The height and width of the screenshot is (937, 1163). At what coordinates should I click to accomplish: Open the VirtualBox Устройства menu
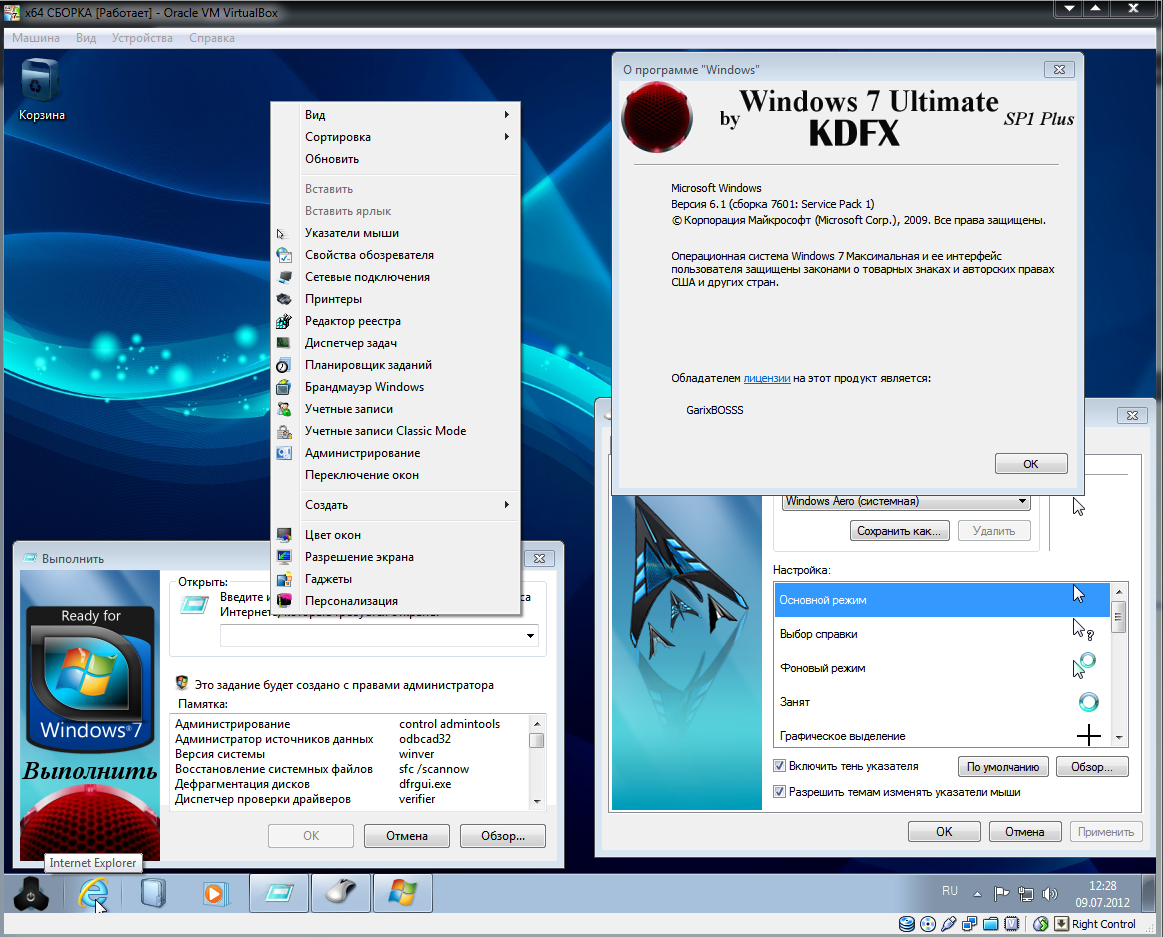click(142, 38)
